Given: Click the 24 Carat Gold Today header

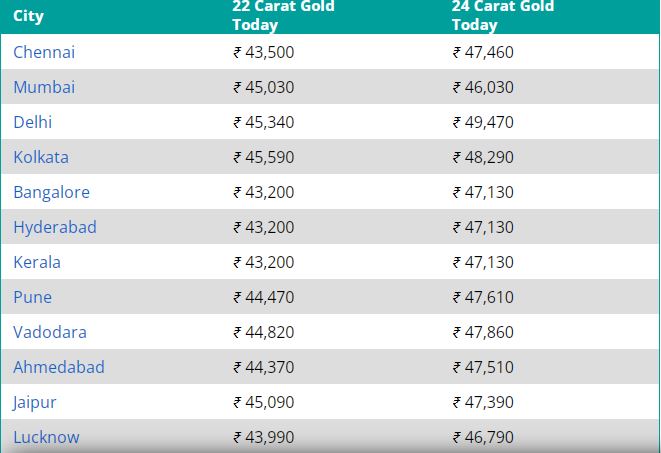Looking at the screenshot, I should (x=503, y=16).
